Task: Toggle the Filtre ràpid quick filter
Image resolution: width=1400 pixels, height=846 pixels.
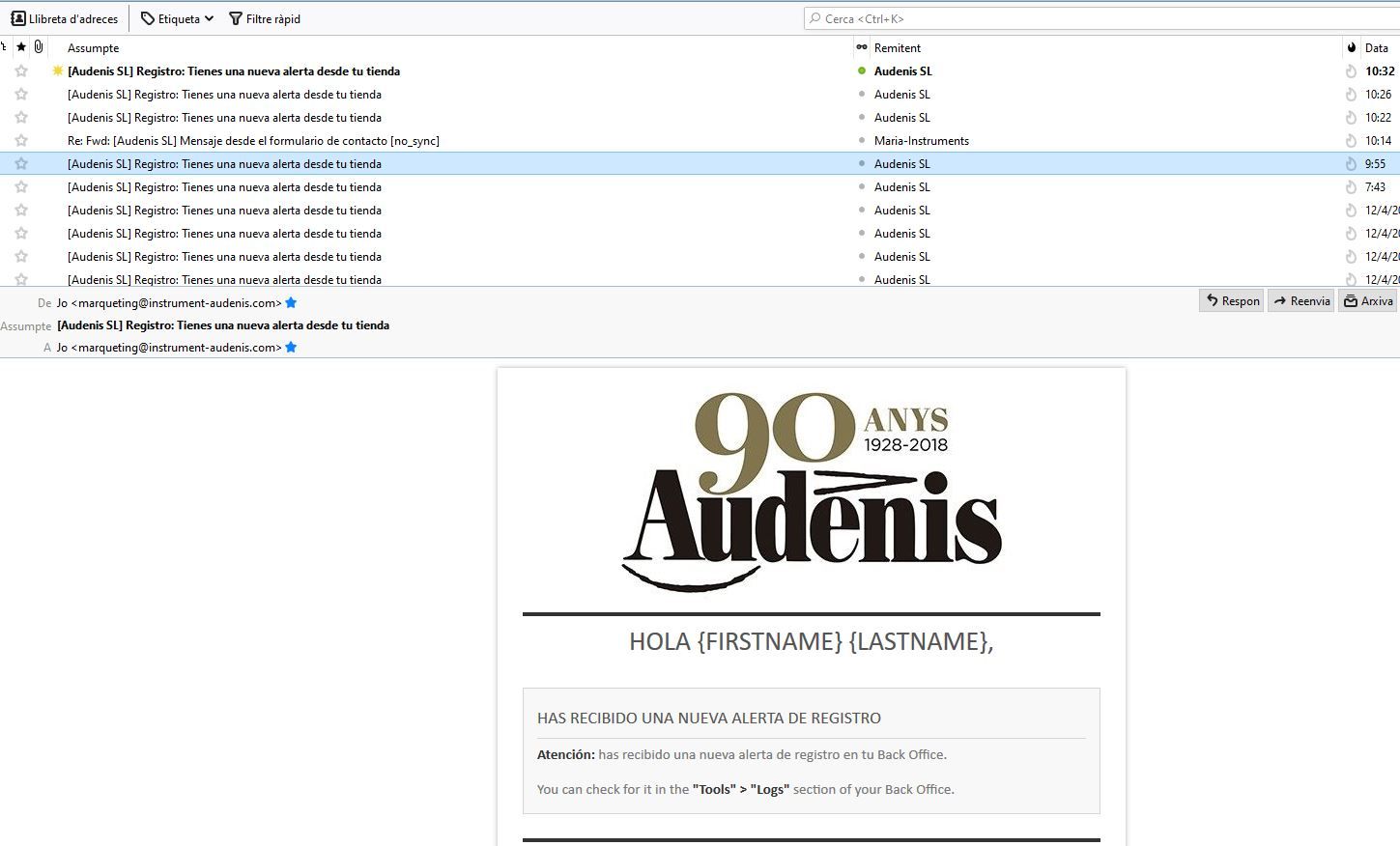Action: point(265,18)
